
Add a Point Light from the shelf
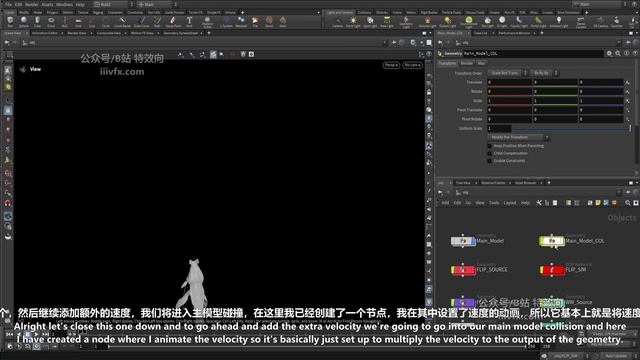(353, 21)
